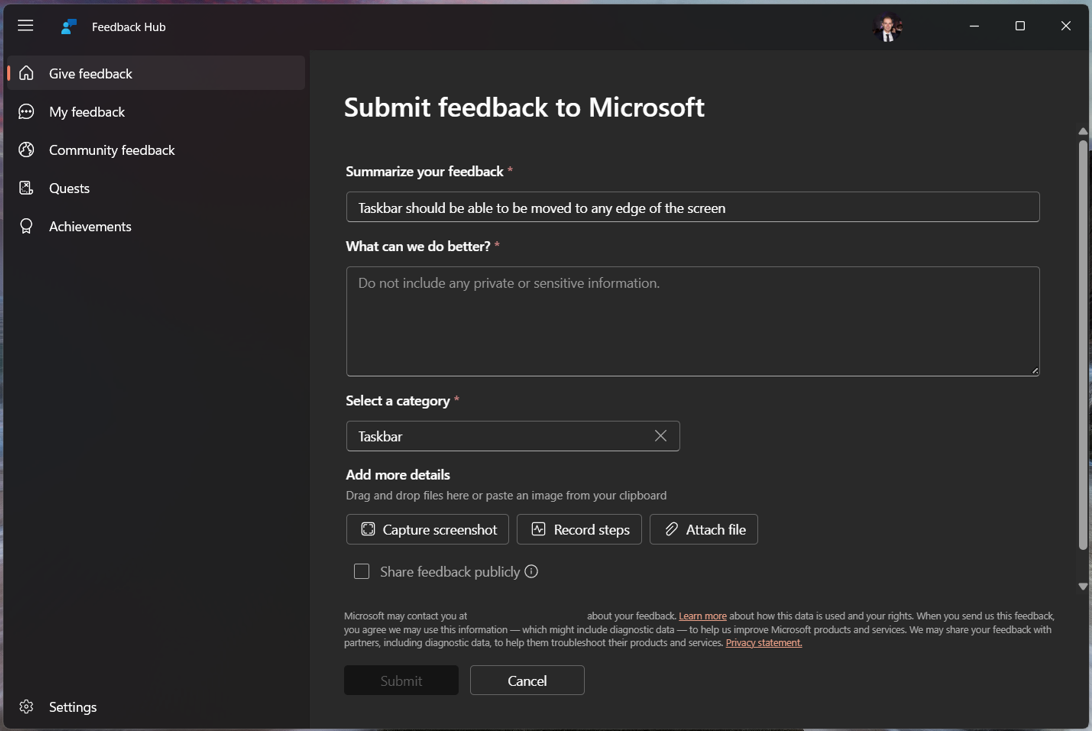Click the info icon beside Share feedback publicly
This screenshot has height=731, width=1092.
point(532,571)
